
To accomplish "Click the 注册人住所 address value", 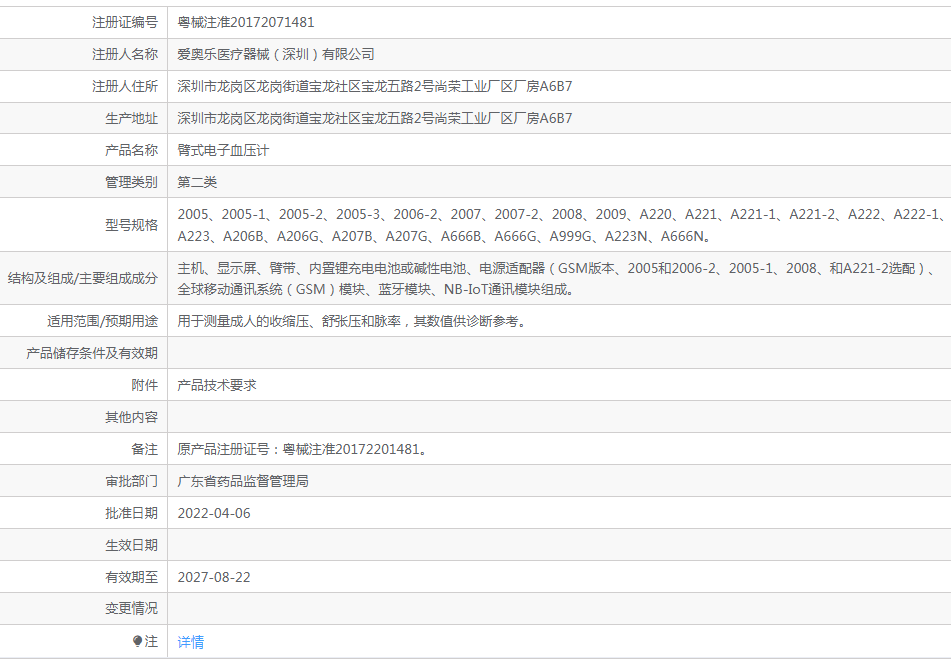I will [374, 87].
